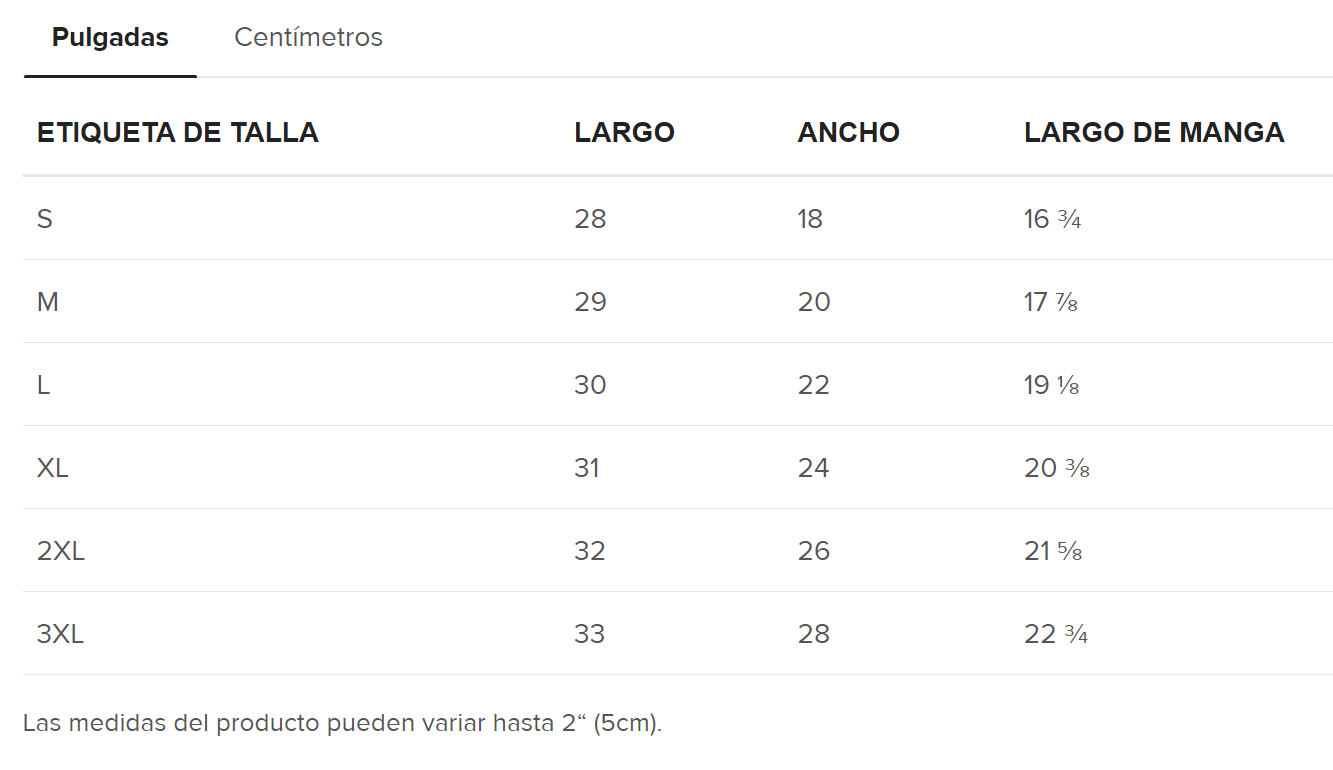Click the sleeve length value 17 ⅞
Viewport: 1333px width, 770px height.
(1051, 302)
